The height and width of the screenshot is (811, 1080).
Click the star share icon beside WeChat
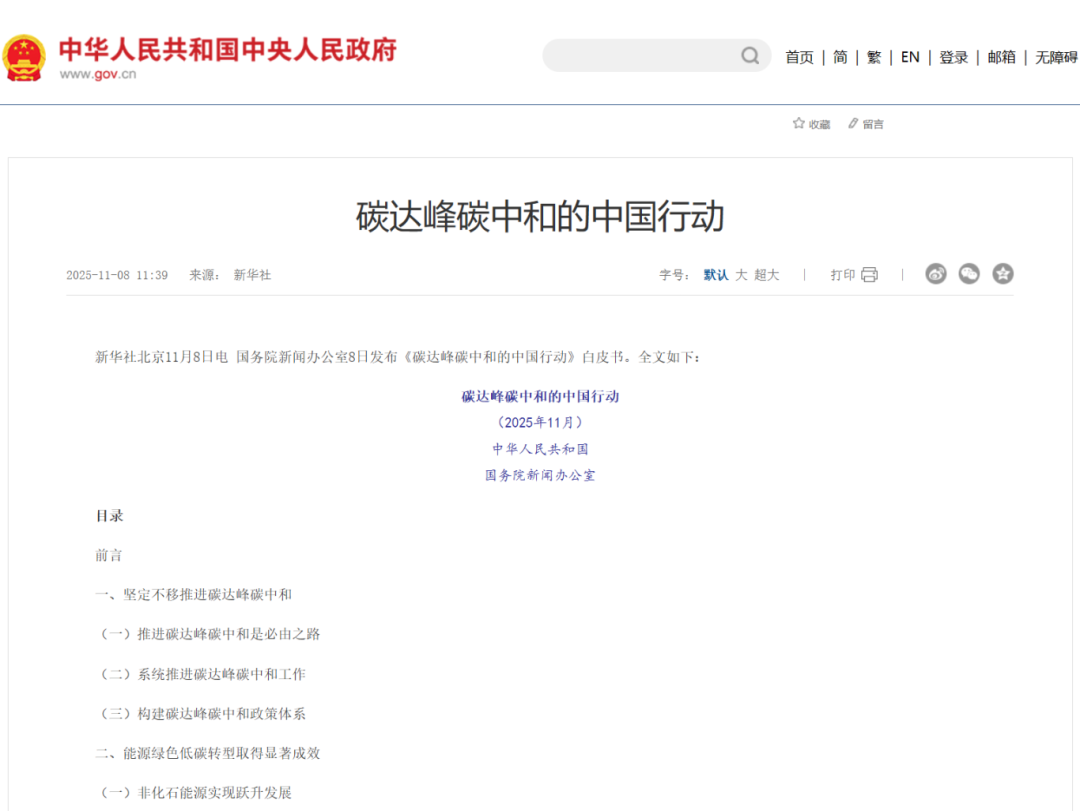tap(1003, 273)
